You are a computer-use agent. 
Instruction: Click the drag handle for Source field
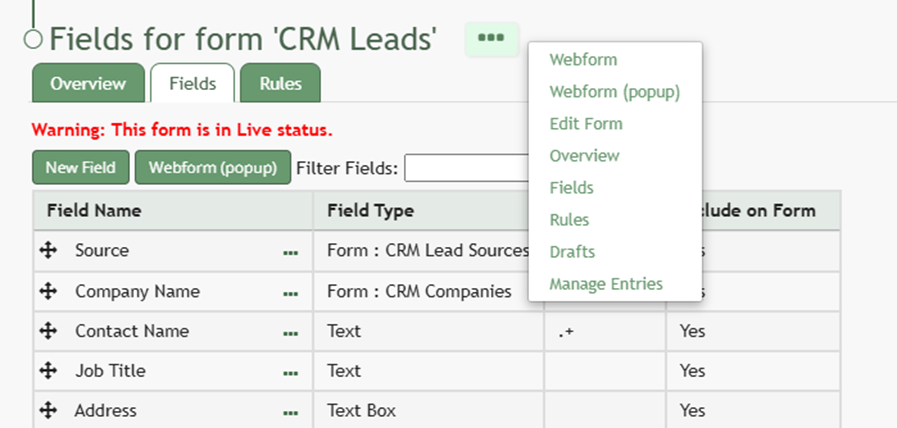coord(47,251)
